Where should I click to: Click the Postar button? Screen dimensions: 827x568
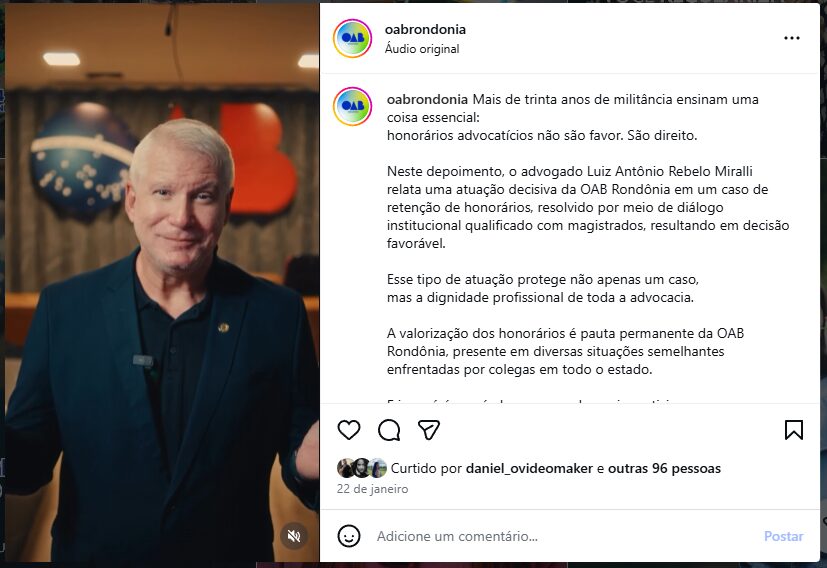tap(783, 536)
